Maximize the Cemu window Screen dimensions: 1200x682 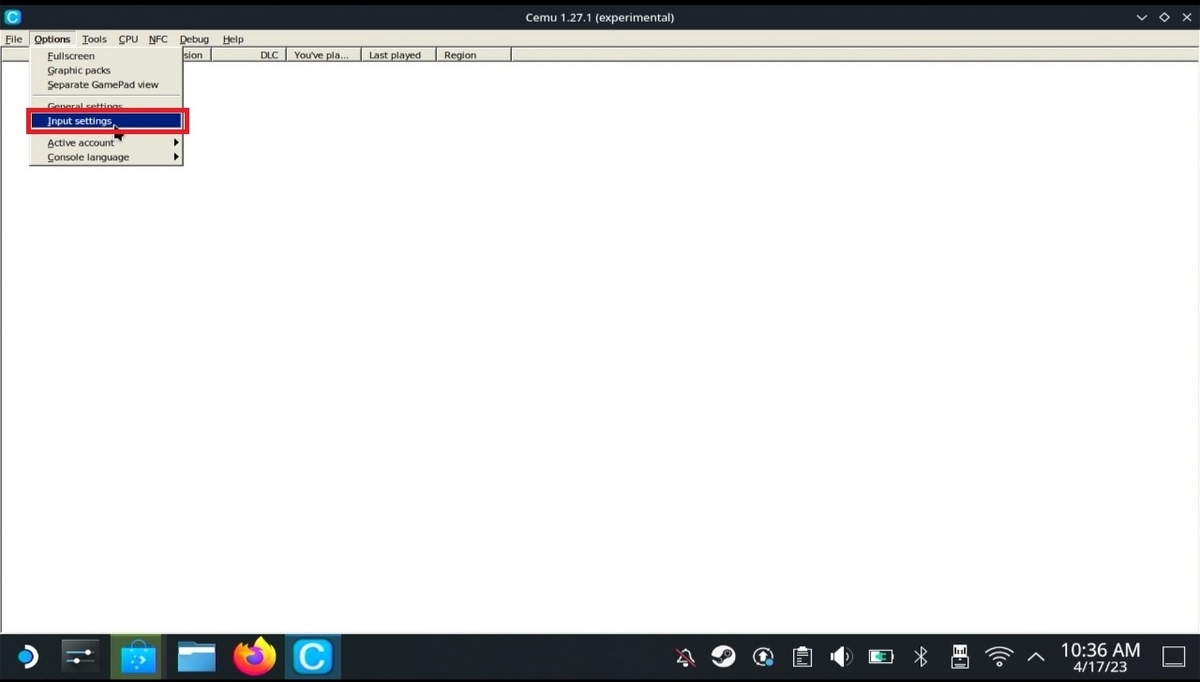[x=1164, y=17]
